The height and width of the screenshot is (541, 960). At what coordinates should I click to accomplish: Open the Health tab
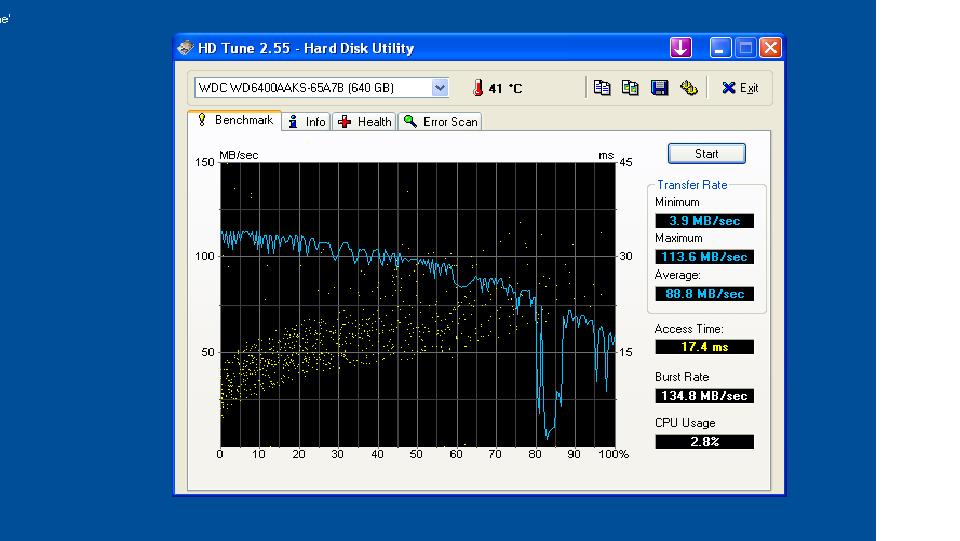click(x=365, y=122)
